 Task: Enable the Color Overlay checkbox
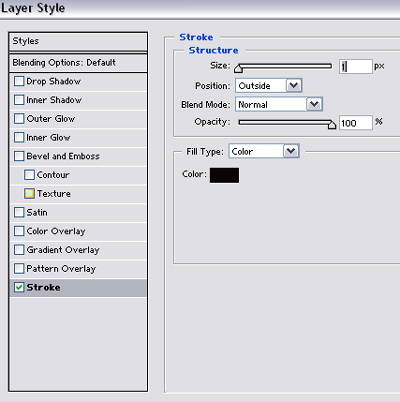tap(19, 231)
